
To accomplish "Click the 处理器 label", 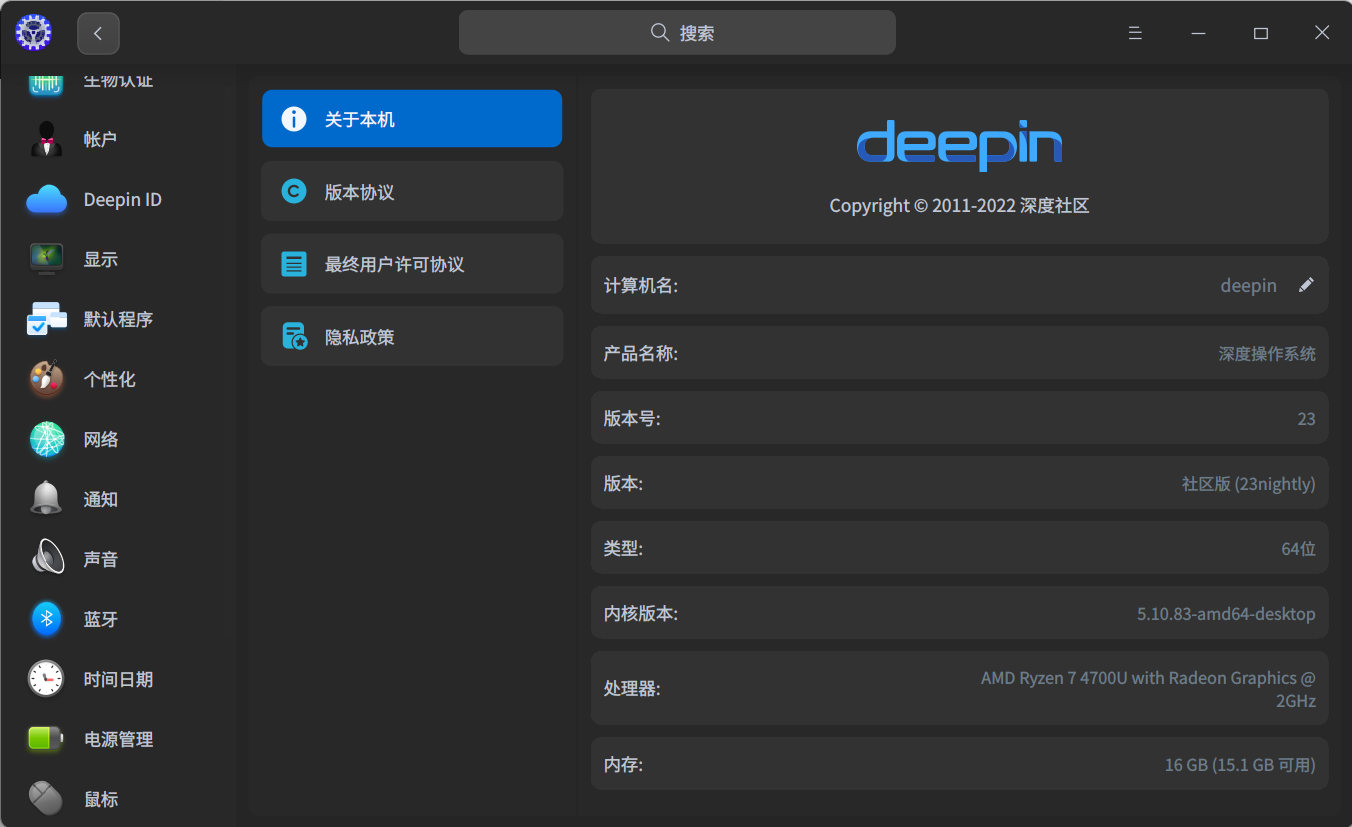I will [632, 689].
